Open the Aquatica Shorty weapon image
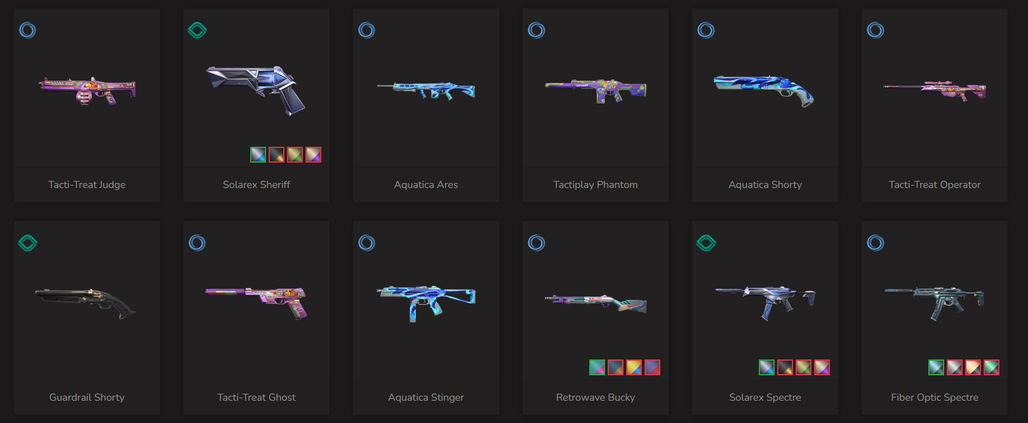 [764, 90]
